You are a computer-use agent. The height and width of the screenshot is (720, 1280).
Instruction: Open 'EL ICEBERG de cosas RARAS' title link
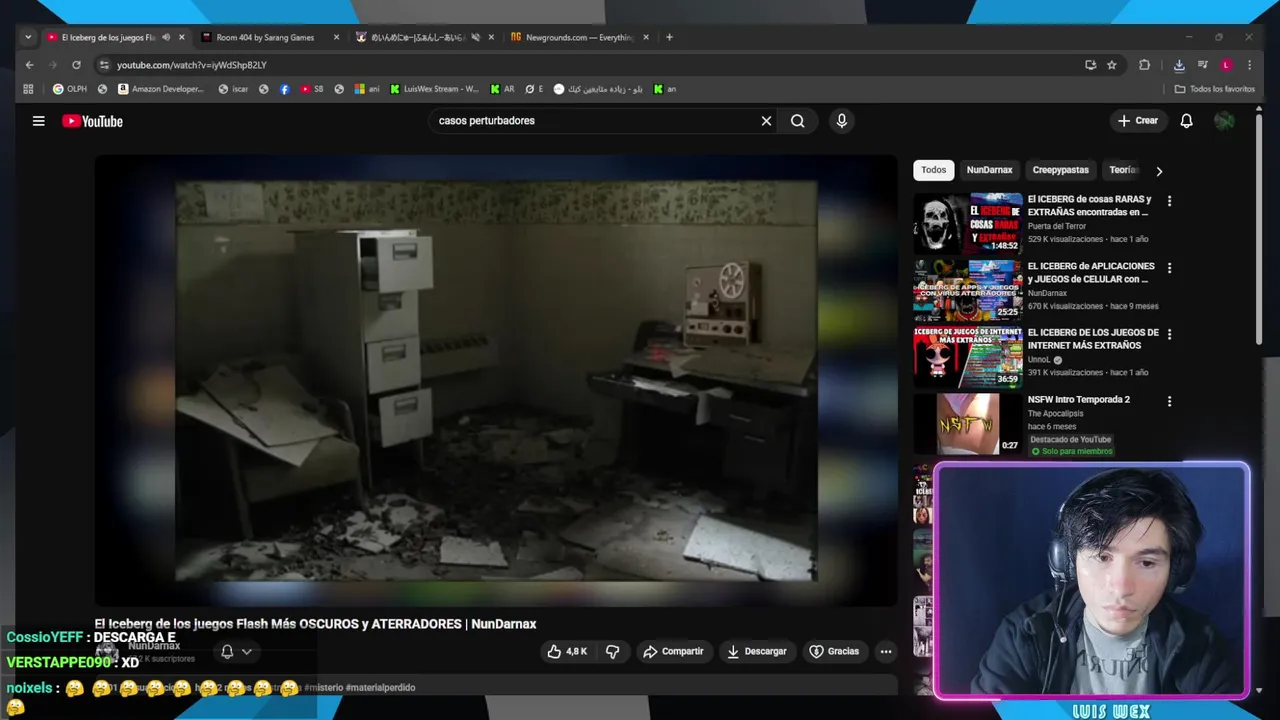click(1089, 205)
